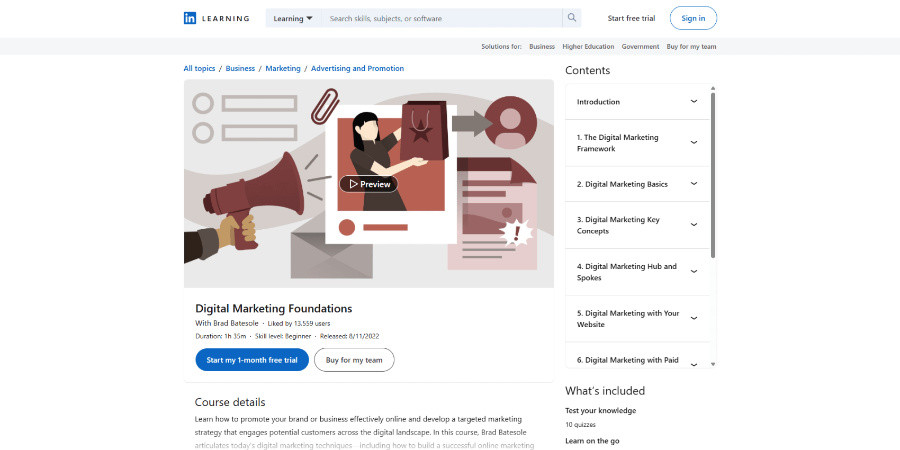900x450 pixels.
Task: Click the 'Duration: 1h 35m' text
Action: [x=220, y=336]
